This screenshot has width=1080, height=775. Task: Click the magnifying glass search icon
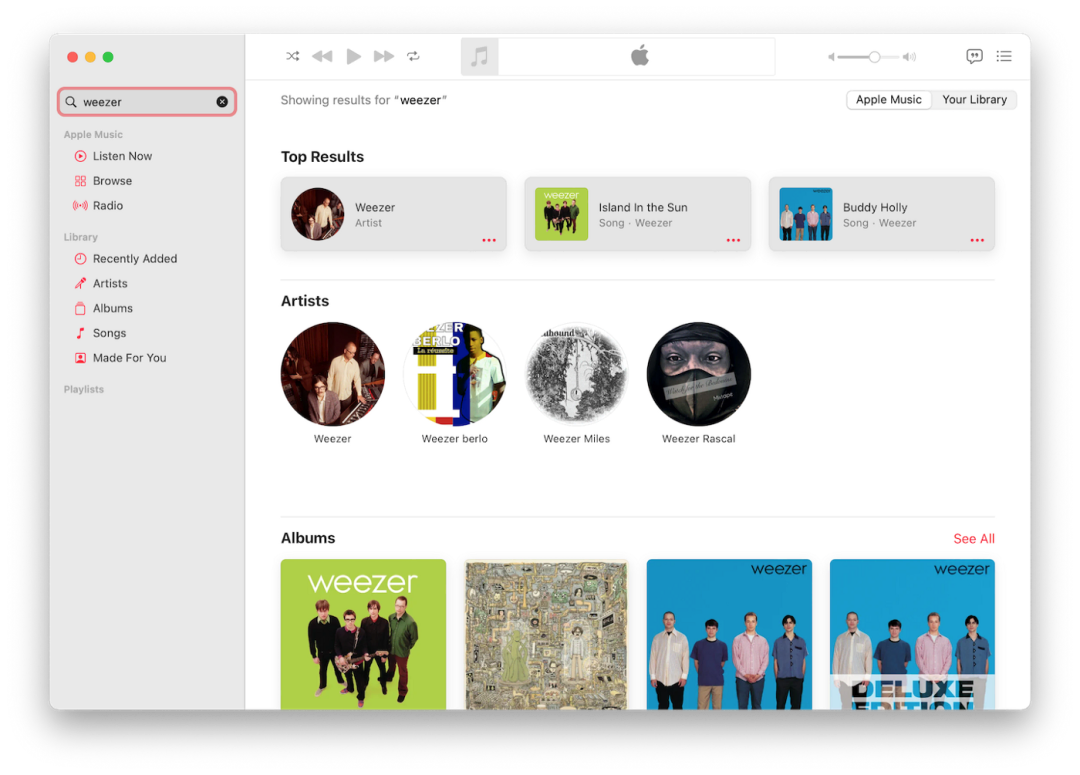[71, 102]
